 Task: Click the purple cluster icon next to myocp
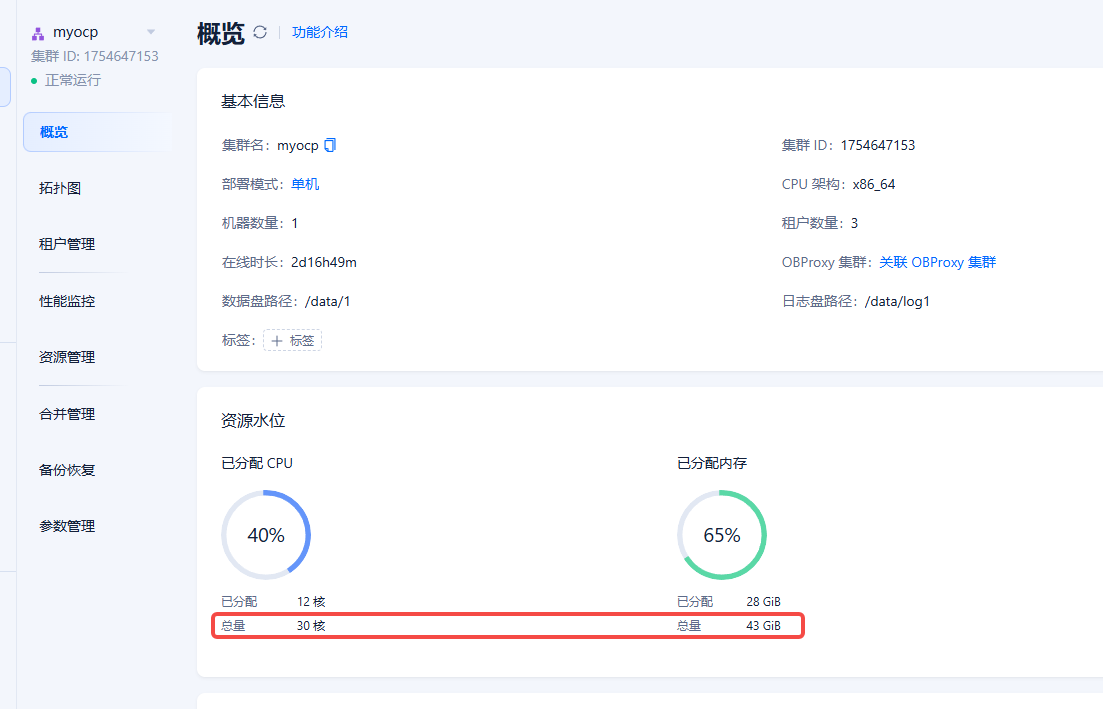coord(38,33)
